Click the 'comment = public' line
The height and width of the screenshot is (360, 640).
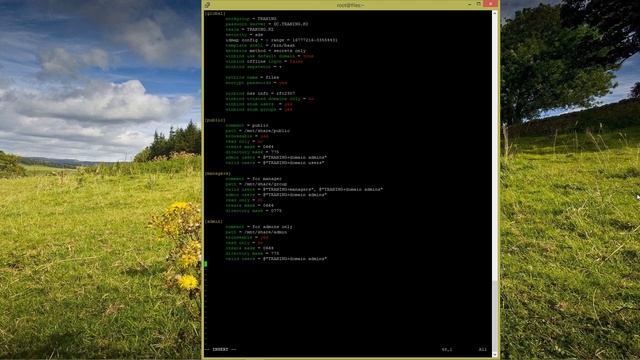pos(247,125)
